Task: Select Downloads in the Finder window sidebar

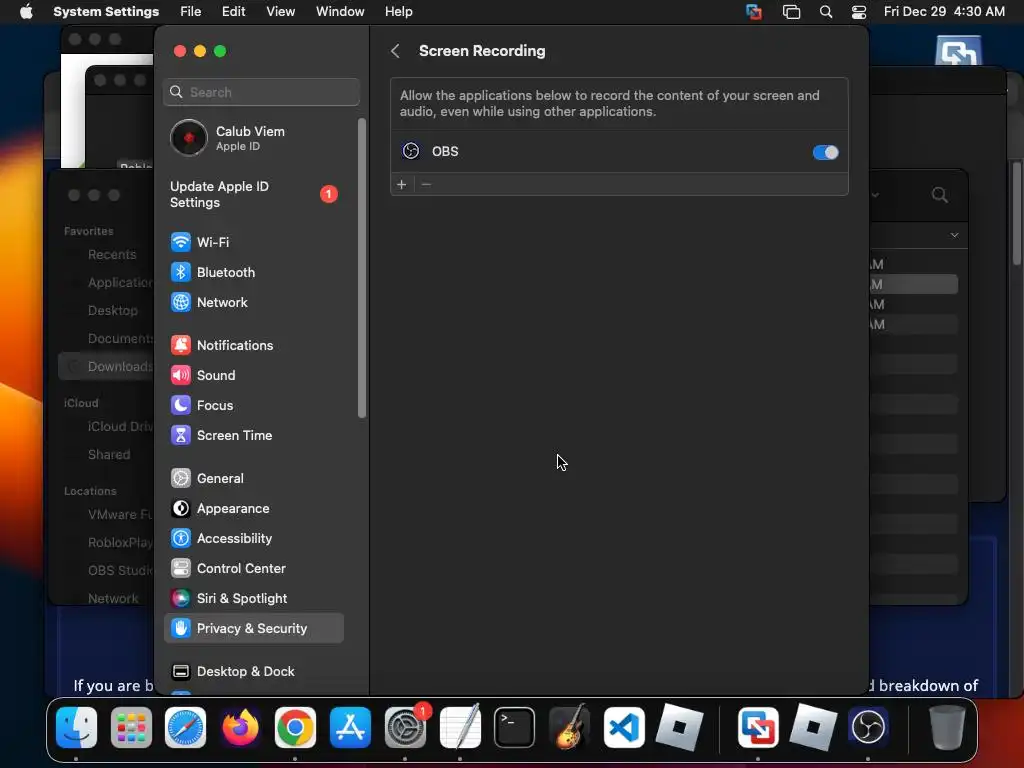Action: (x=106, y=366)
